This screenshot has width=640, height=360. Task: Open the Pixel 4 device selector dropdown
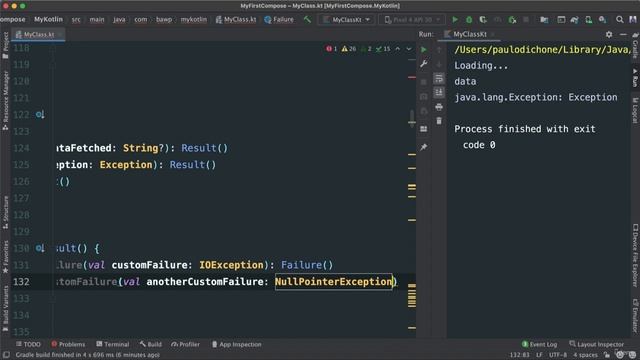(412, 19)
